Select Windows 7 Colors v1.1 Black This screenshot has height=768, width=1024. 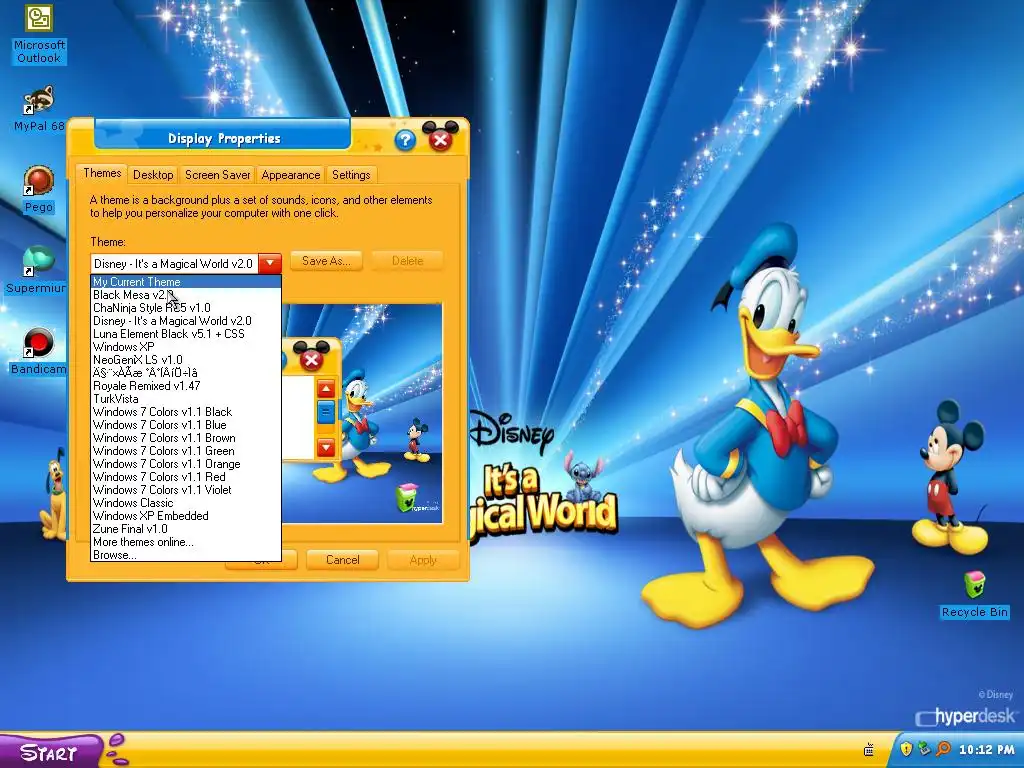[x=185, y=412]
